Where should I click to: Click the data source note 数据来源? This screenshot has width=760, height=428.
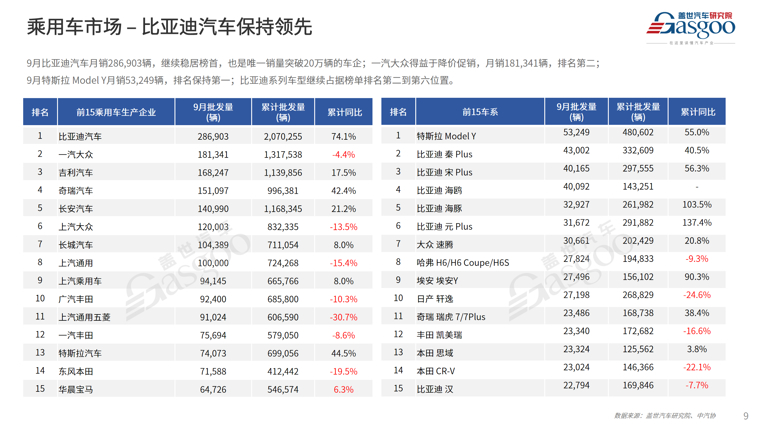coord(665,416)
